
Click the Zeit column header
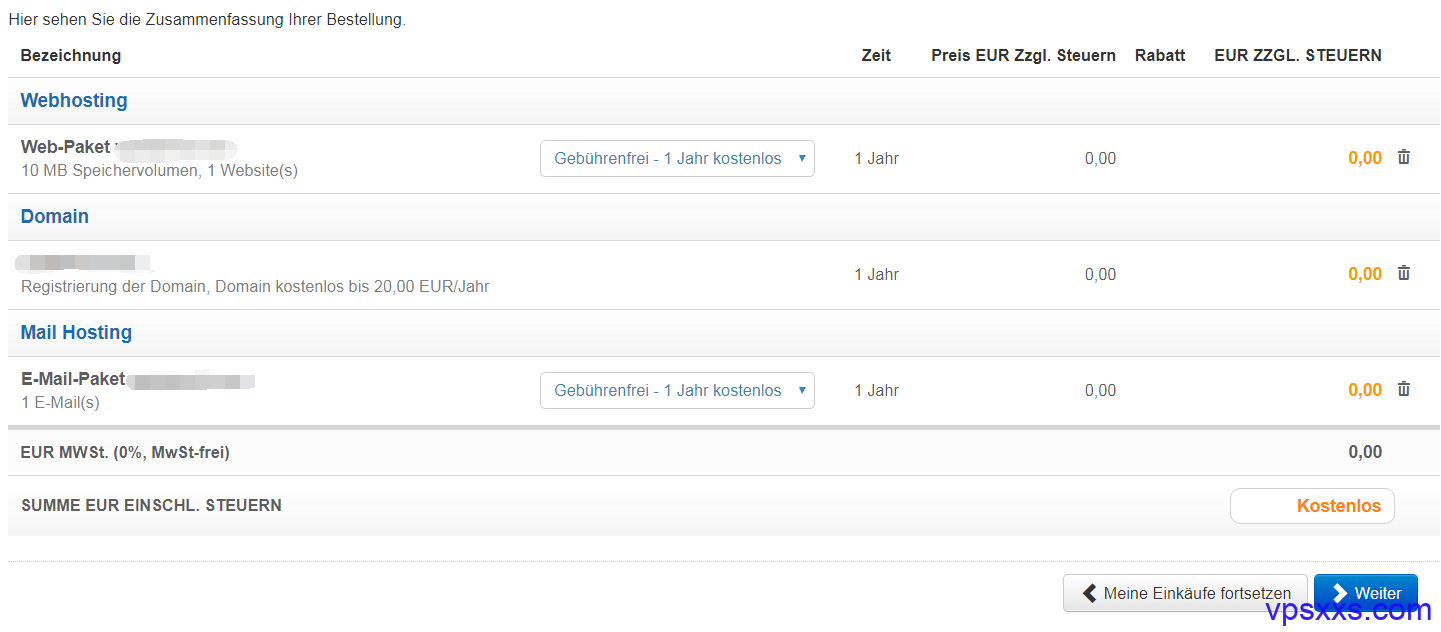[x=876, y=56]
